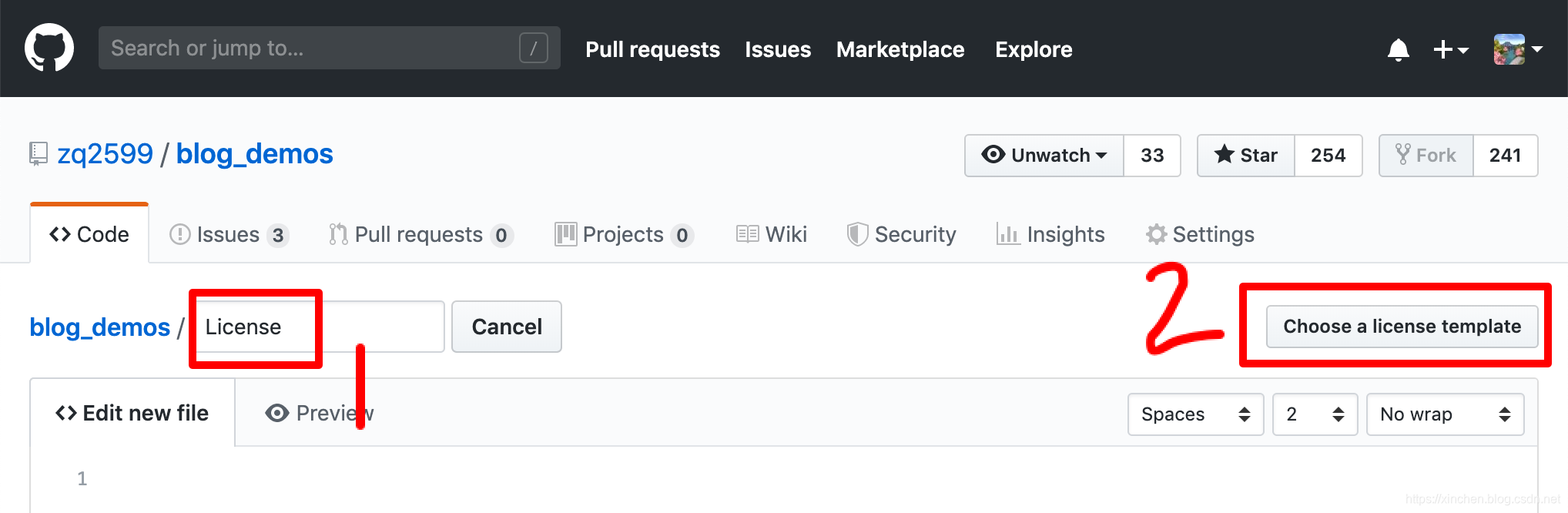Cancel the new file creation

pos(507,327)
